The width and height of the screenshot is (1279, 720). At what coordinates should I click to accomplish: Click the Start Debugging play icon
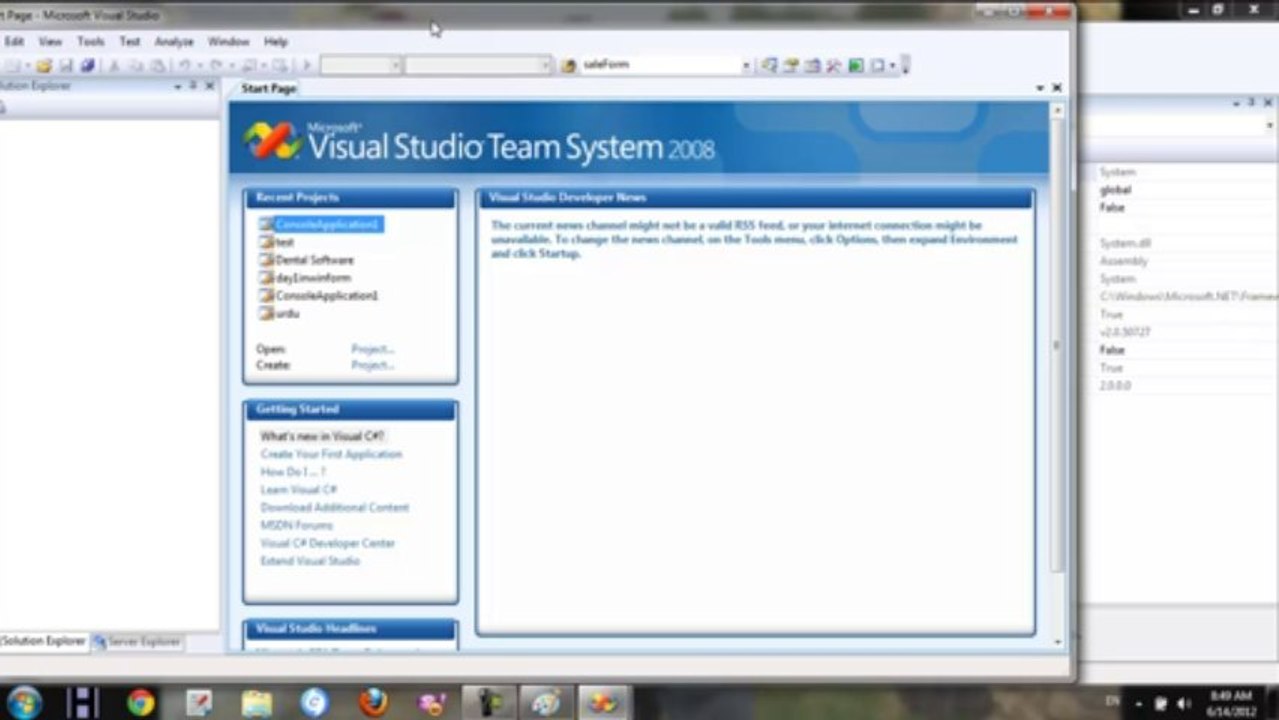click(x=307, y=66)
